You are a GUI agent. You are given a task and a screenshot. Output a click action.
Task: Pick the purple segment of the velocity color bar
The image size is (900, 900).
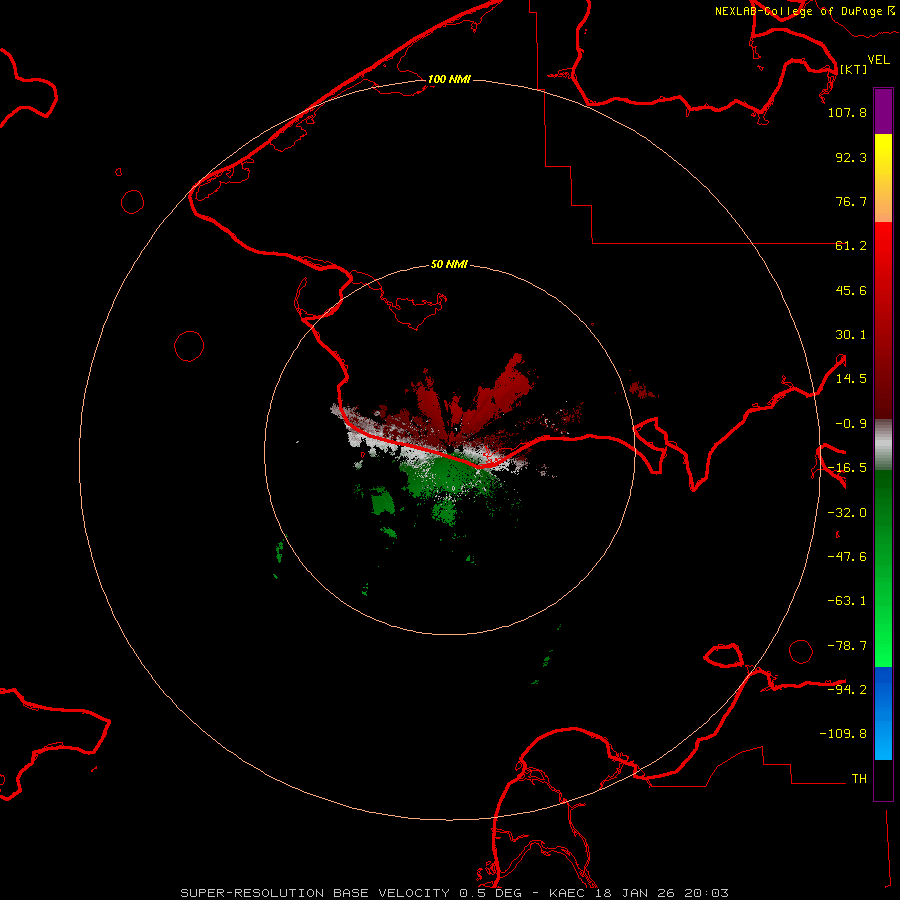[x=883, y=111]
